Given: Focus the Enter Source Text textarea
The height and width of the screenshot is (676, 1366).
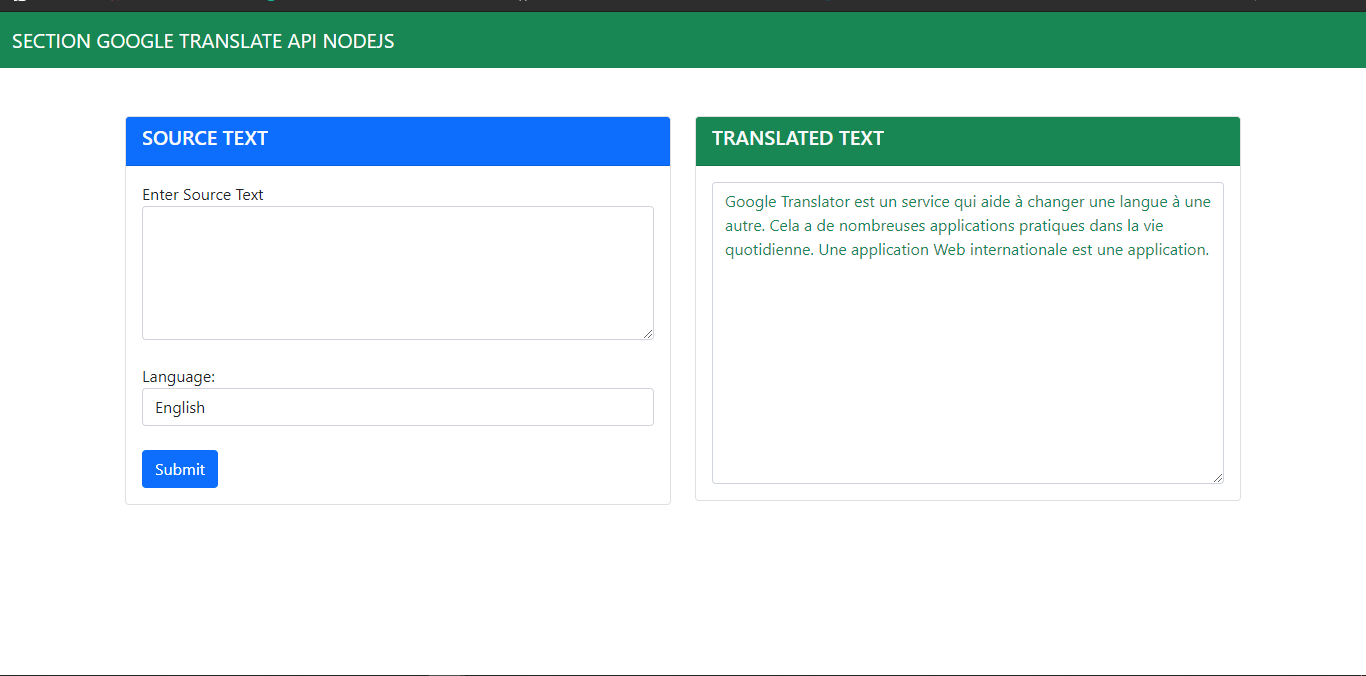Looking at the screenshot, I should (398, 273).
